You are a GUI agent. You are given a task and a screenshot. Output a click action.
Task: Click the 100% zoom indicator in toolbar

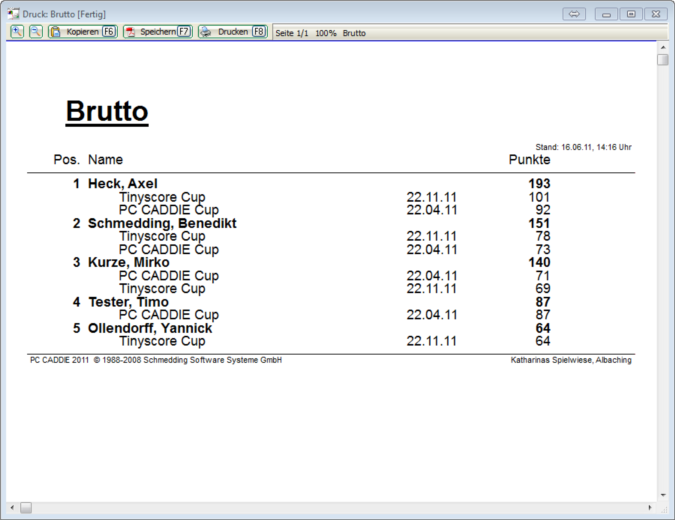point(326,33)
